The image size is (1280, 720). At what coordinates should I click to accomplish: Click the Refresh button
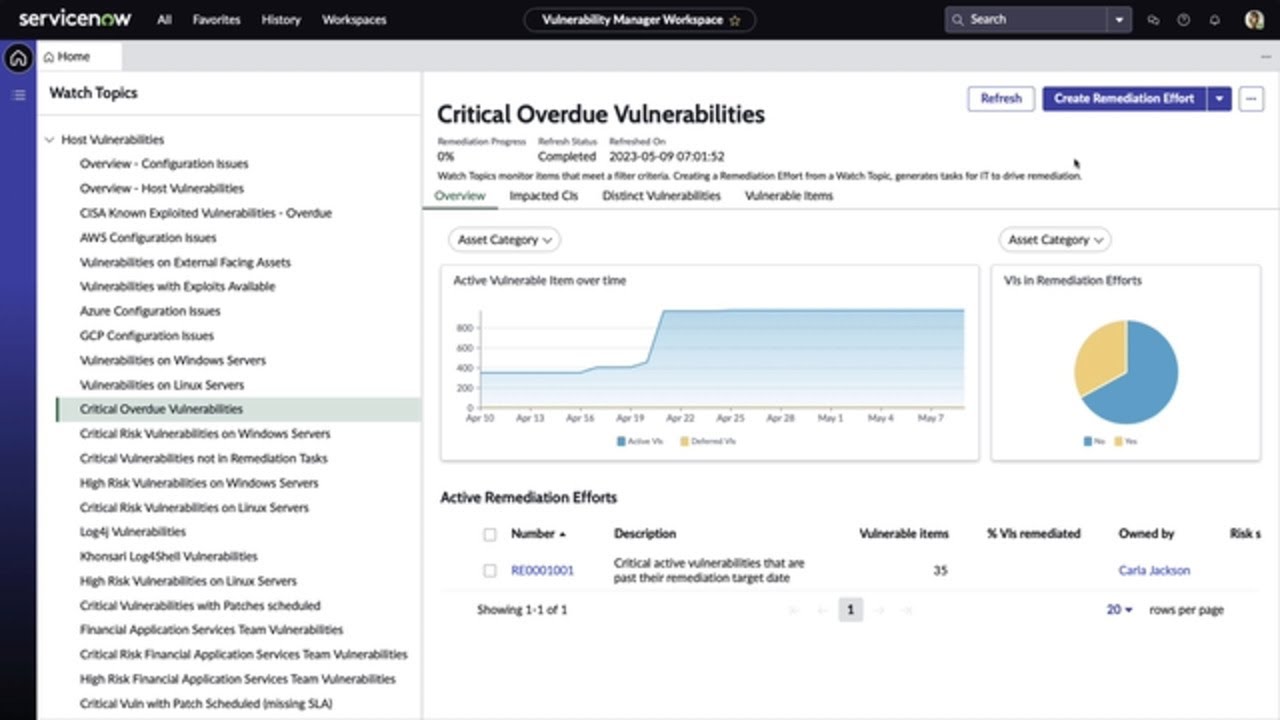[x=1000, y=98]
